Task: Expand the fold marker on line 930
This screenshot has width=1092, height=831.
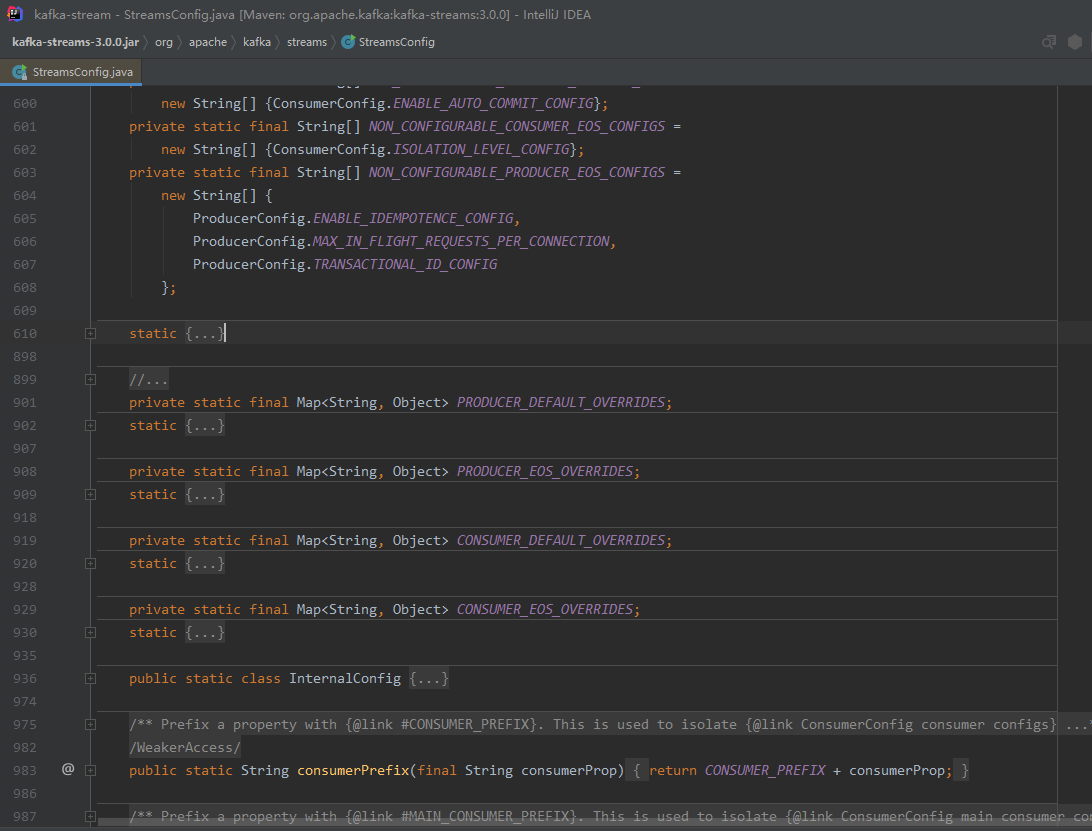Action: [x=91, y=632]
